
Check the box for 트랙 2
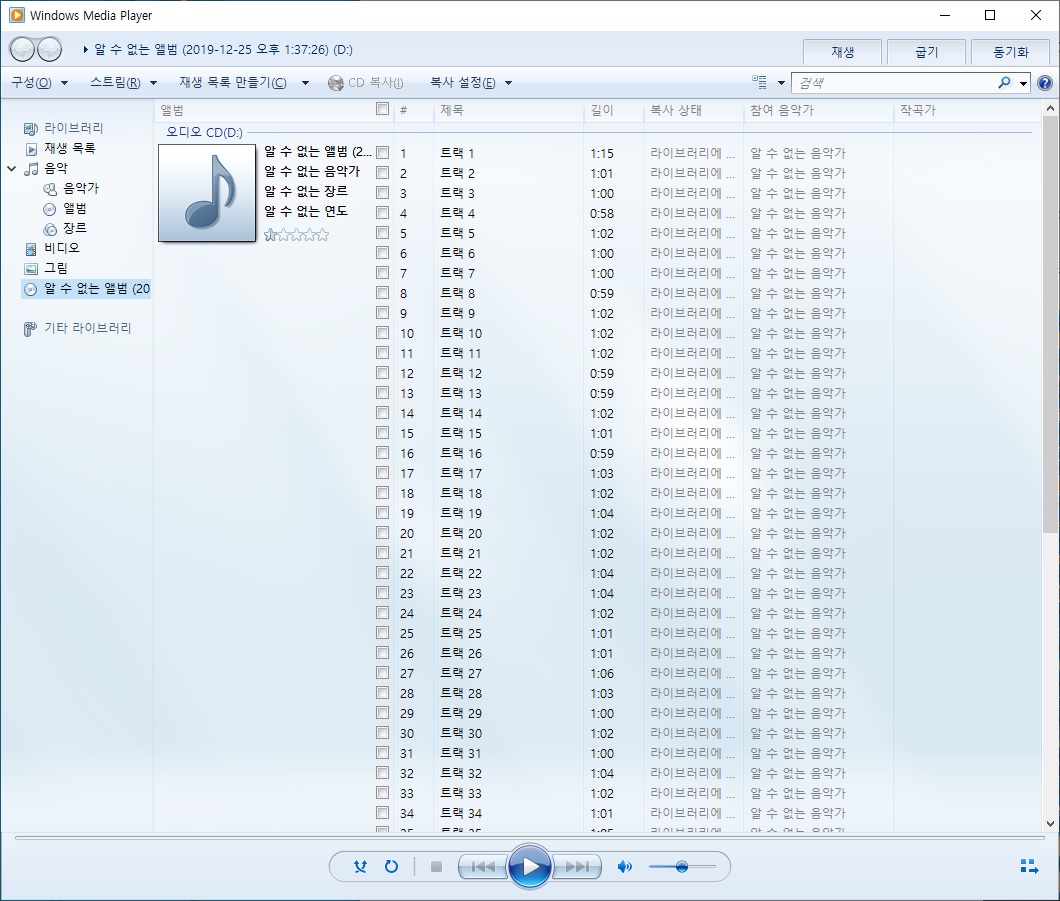click(x=383, y=173)
